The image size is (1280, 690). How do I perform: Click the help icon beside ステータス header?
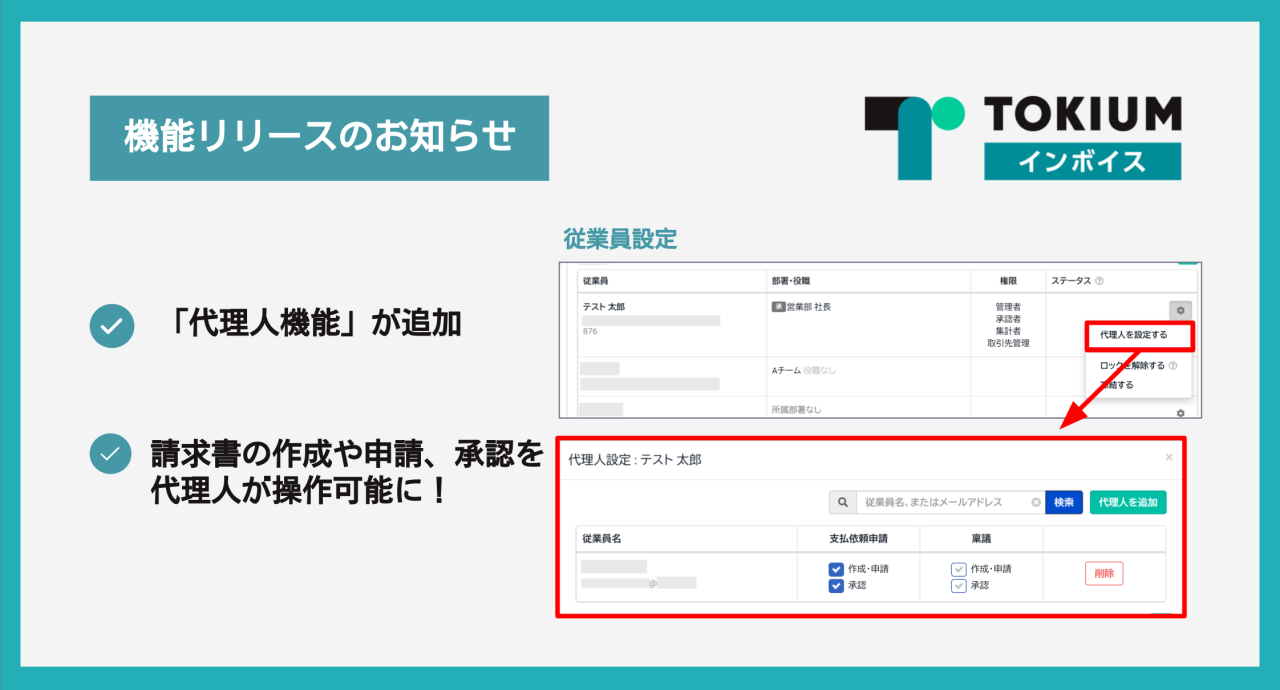click(x=1099, y=282)
